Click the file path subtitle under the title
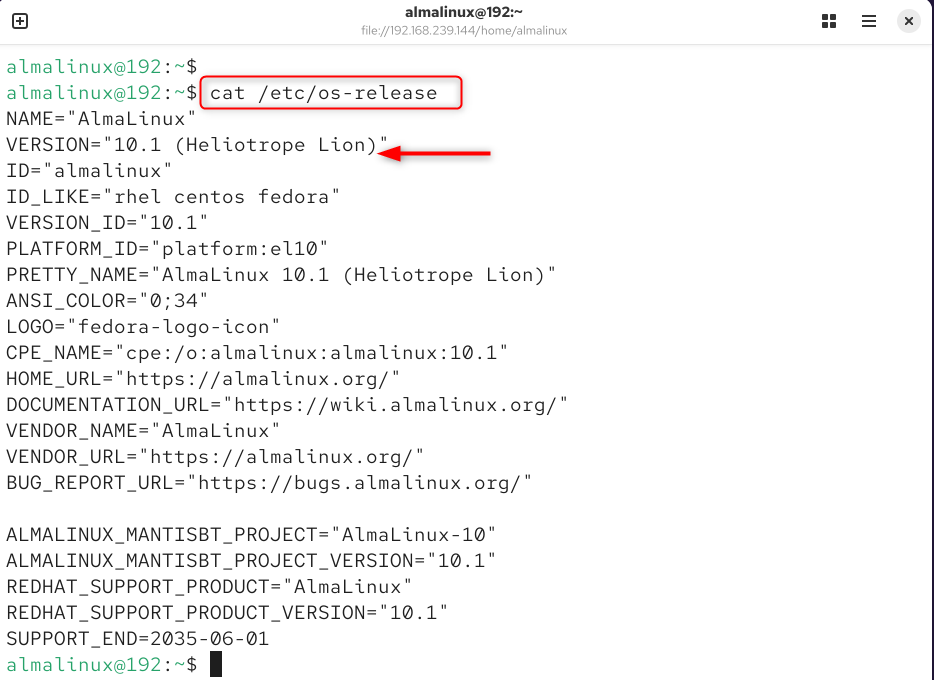 [x=467, y=31]
